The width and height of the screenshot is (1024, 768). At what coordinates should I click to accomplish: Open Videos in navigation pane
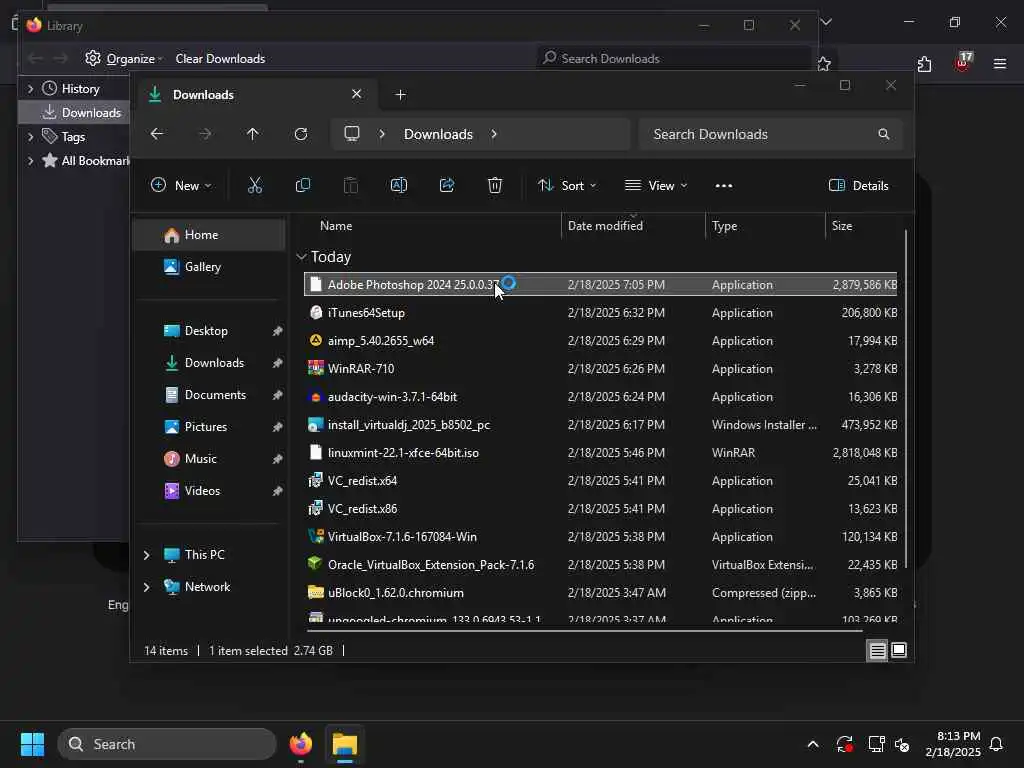pyautogui.click(x=210, y=491)
